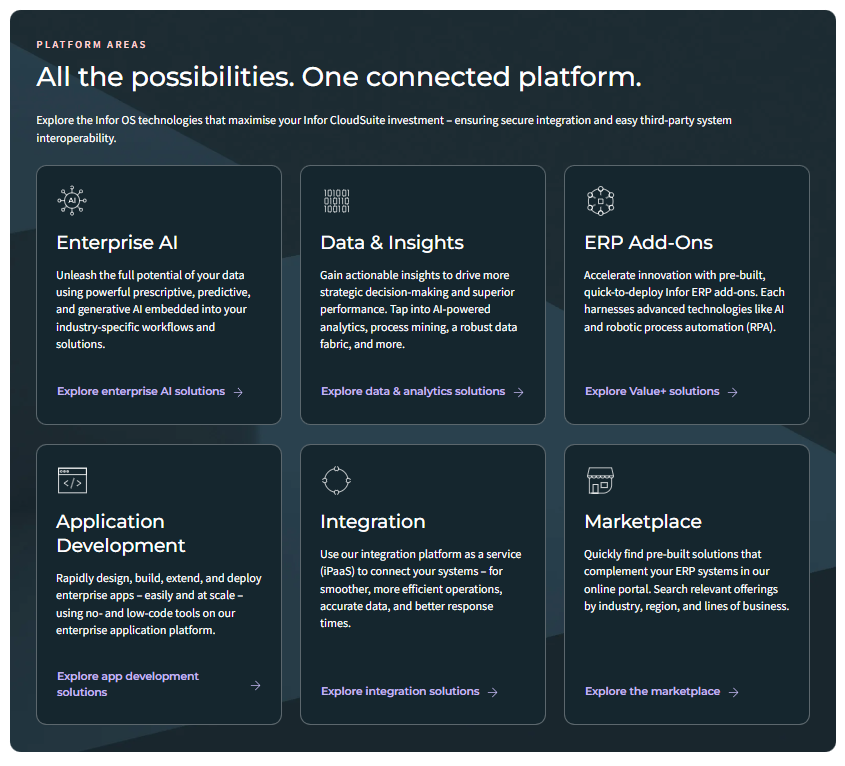Select the Data & Insights card heading

(x=392, y=243)
